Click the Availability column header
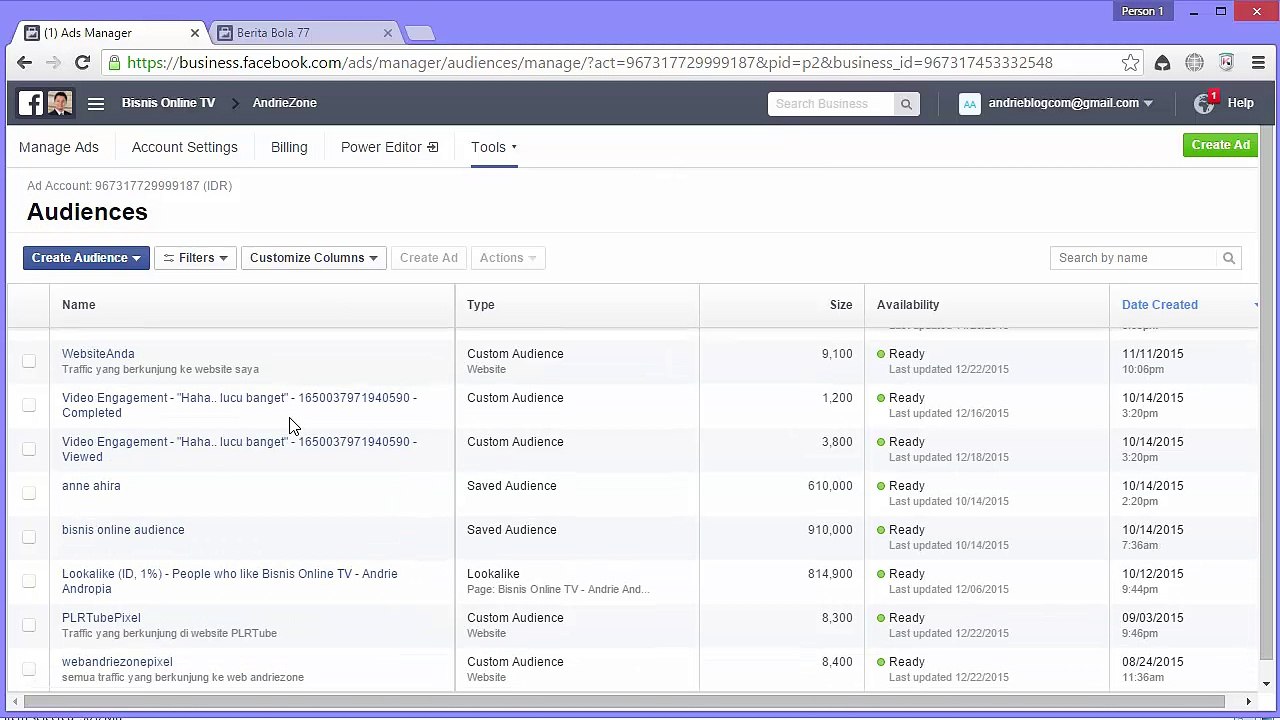1280x720 pixels. (x=908, y=305)
